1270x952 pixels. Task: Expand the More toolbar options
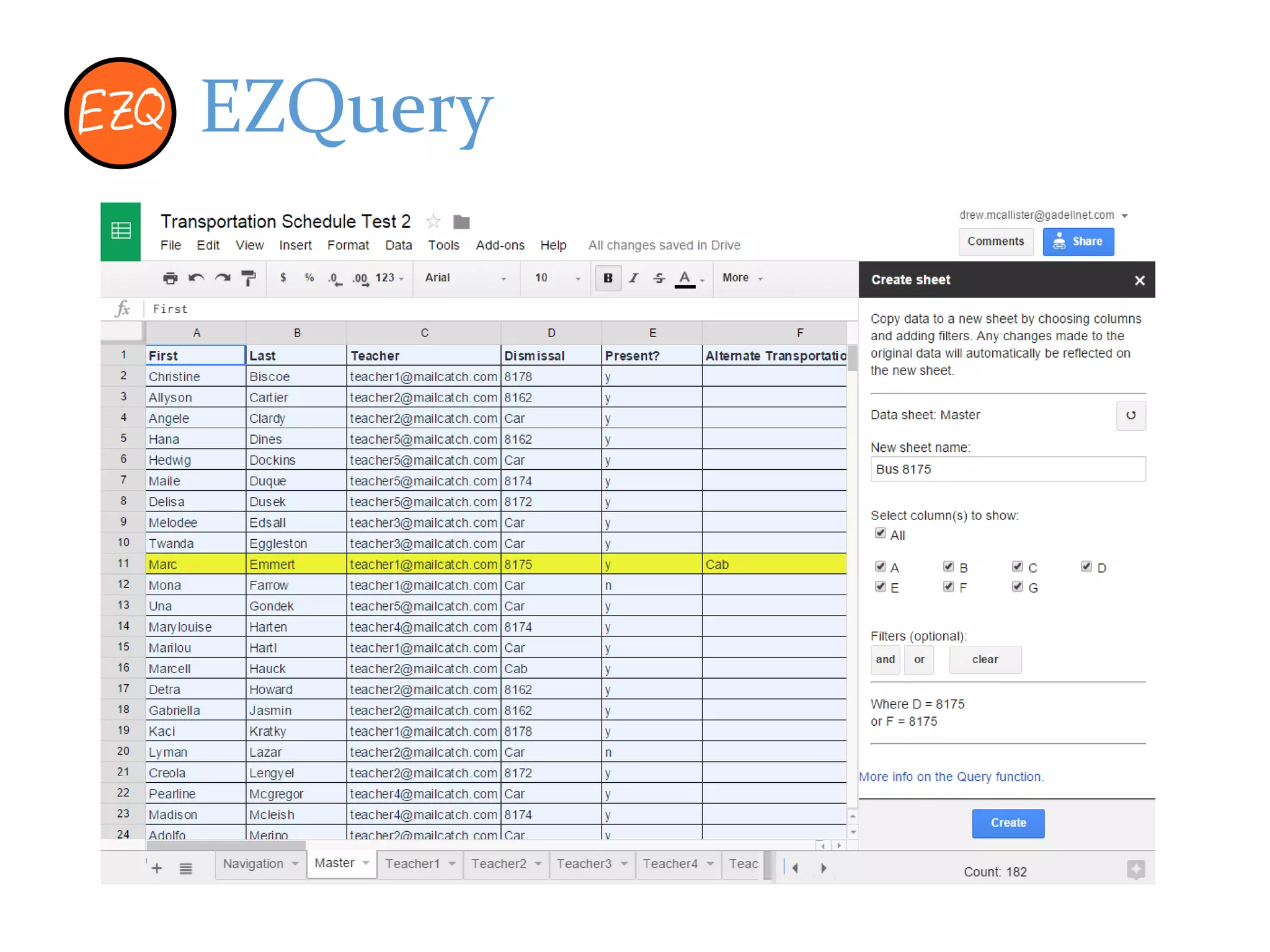742,278
